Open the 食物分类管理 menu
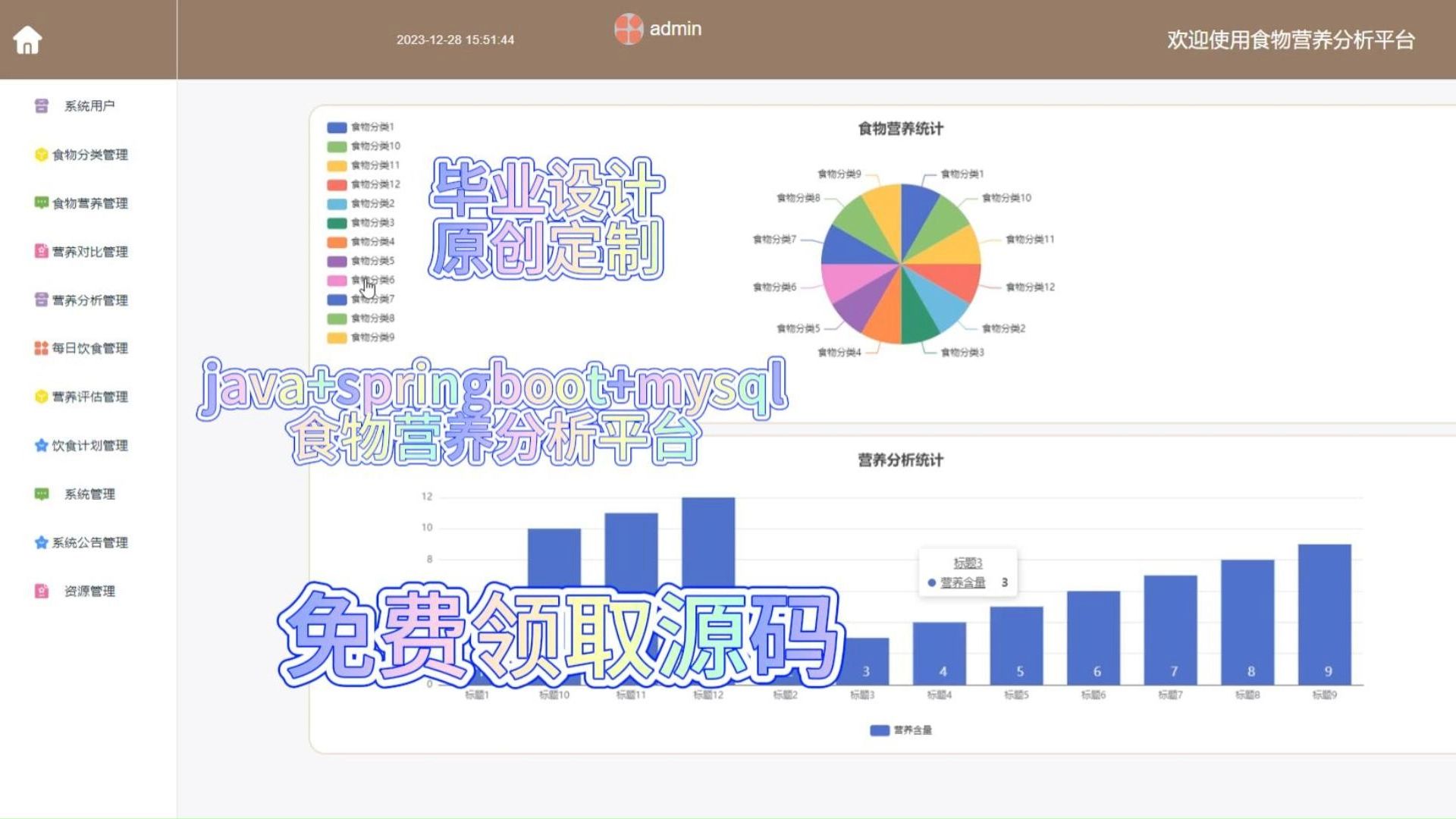Image resolution: width=1456 pixels, height=819 pixels. (89, 154)
